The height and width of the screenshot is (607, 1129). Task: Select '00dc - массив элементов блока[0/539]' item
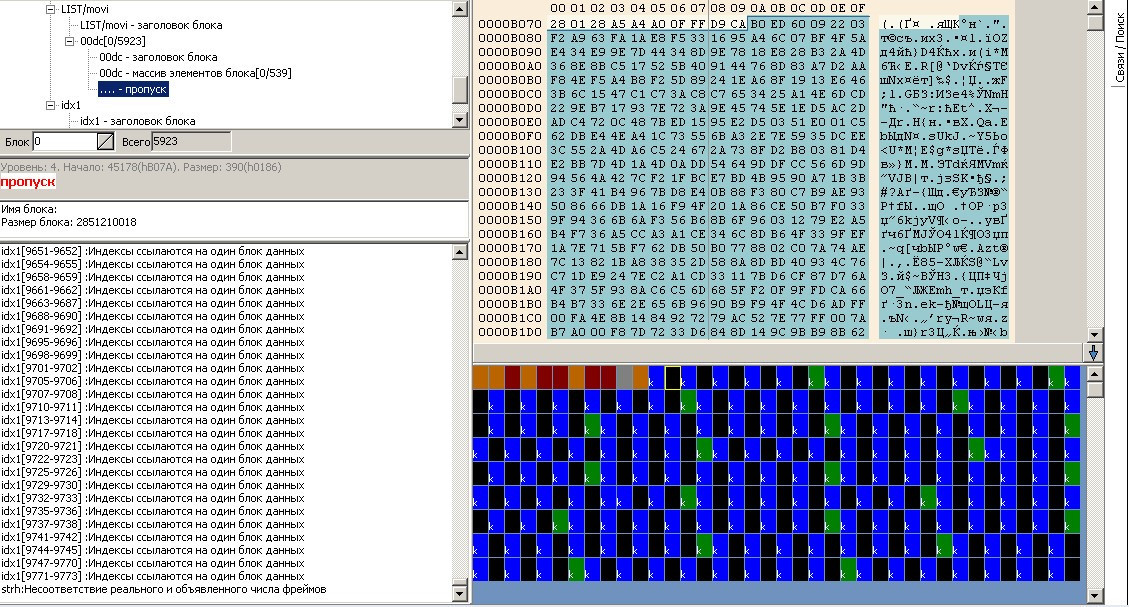pyautogui.click(x=195, y=73)
